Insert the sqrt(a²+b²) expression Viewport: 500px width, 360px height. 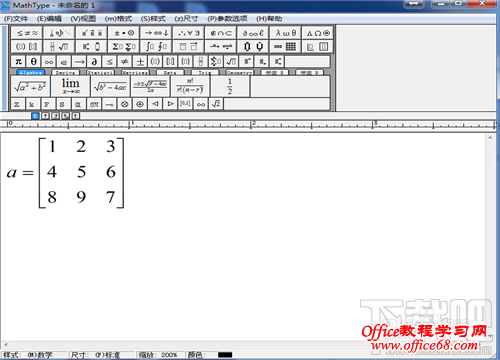[30, 86]
